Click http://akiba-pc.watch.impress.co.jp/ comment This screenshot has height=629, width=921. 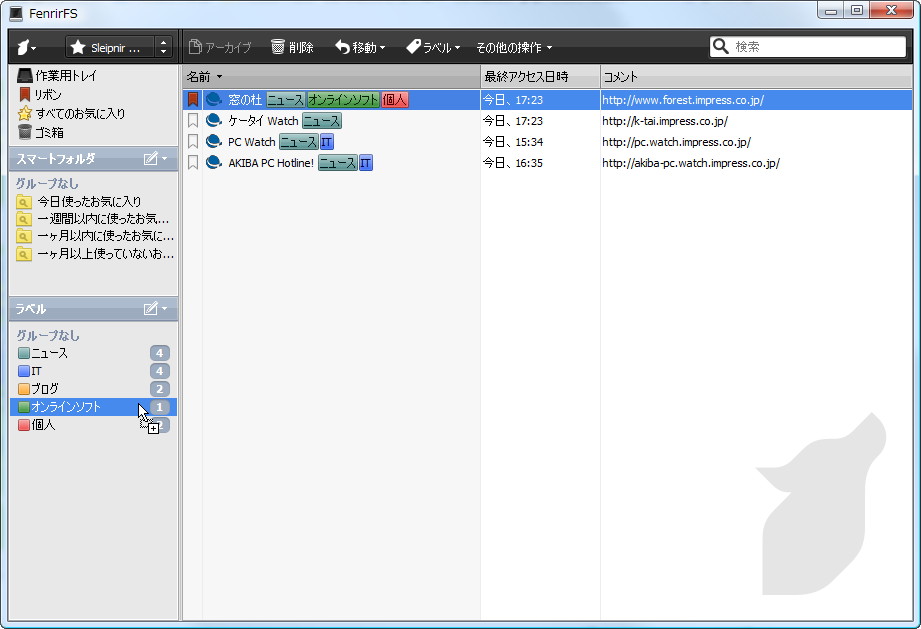691,163
